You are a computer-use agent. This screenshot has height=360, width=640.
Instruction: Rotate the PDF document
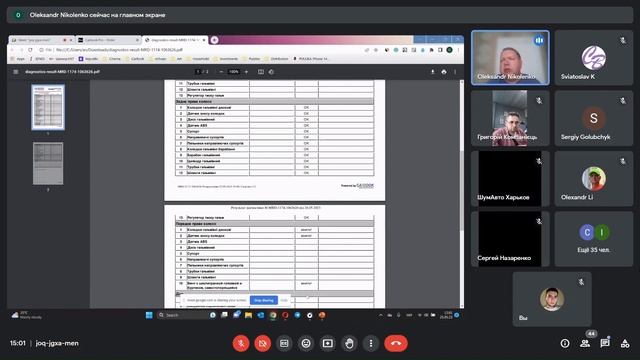271,72
